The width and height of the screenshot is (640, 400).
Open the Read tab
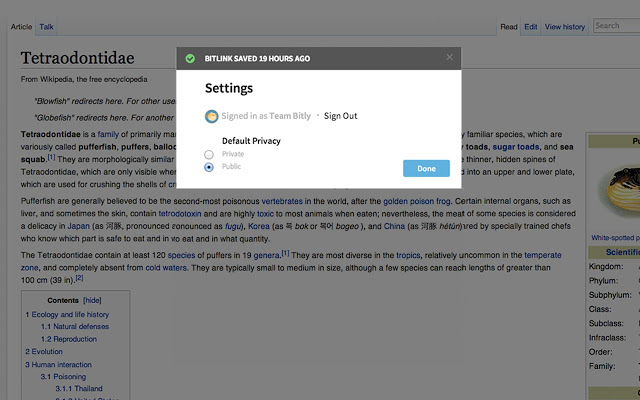click(509, 27)
